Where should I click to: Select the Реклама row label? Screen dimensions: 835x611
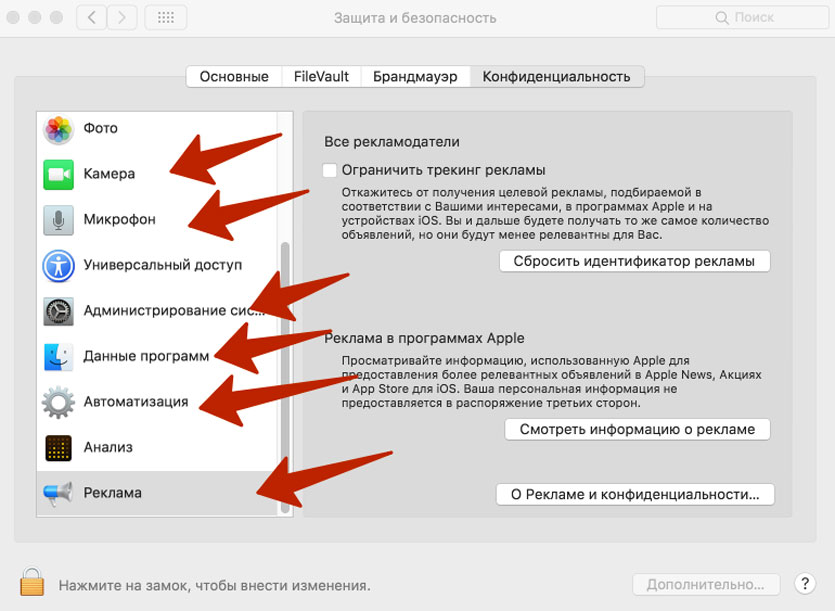pos(112,493)
